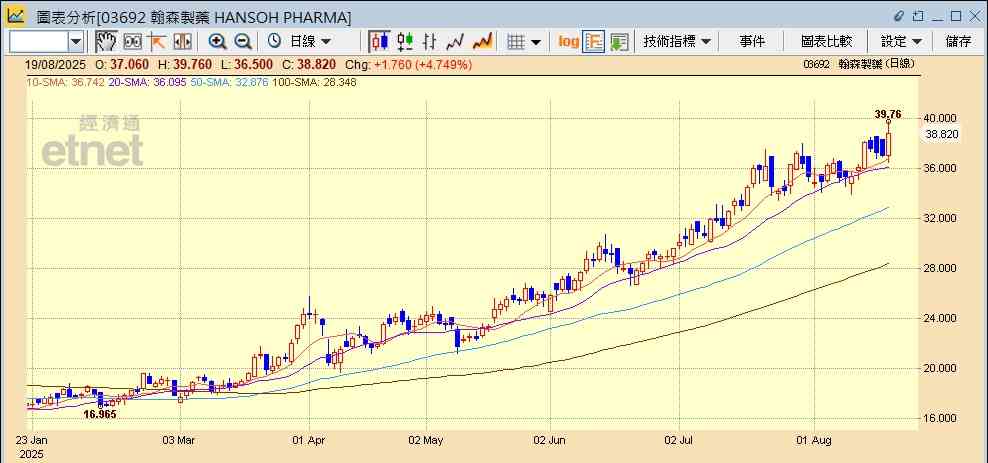Click the 28.000 price axis label
Image resolution: width=988 pixels, height=463 pixels.
click(941, 268)
